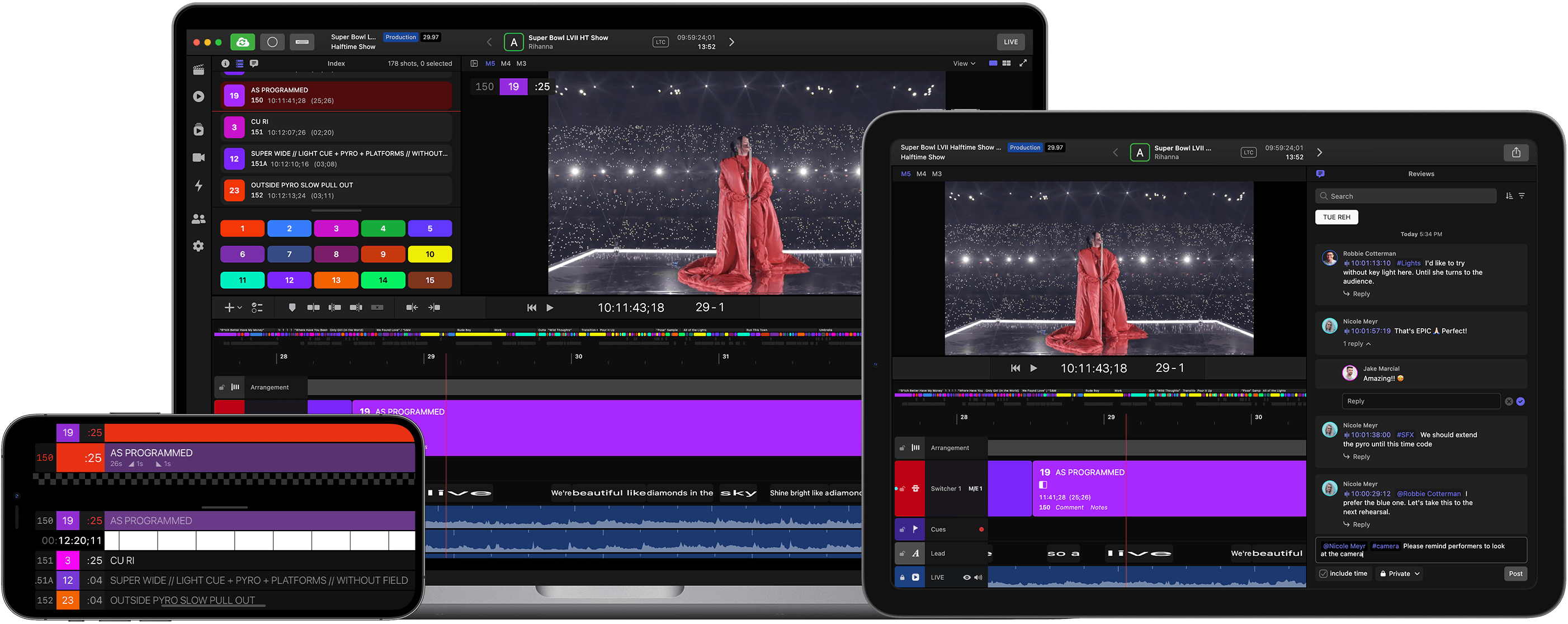Screen dimensions: 1568x624
Task: Toggle the Cues track red record dot
Action: pos(981,530)
